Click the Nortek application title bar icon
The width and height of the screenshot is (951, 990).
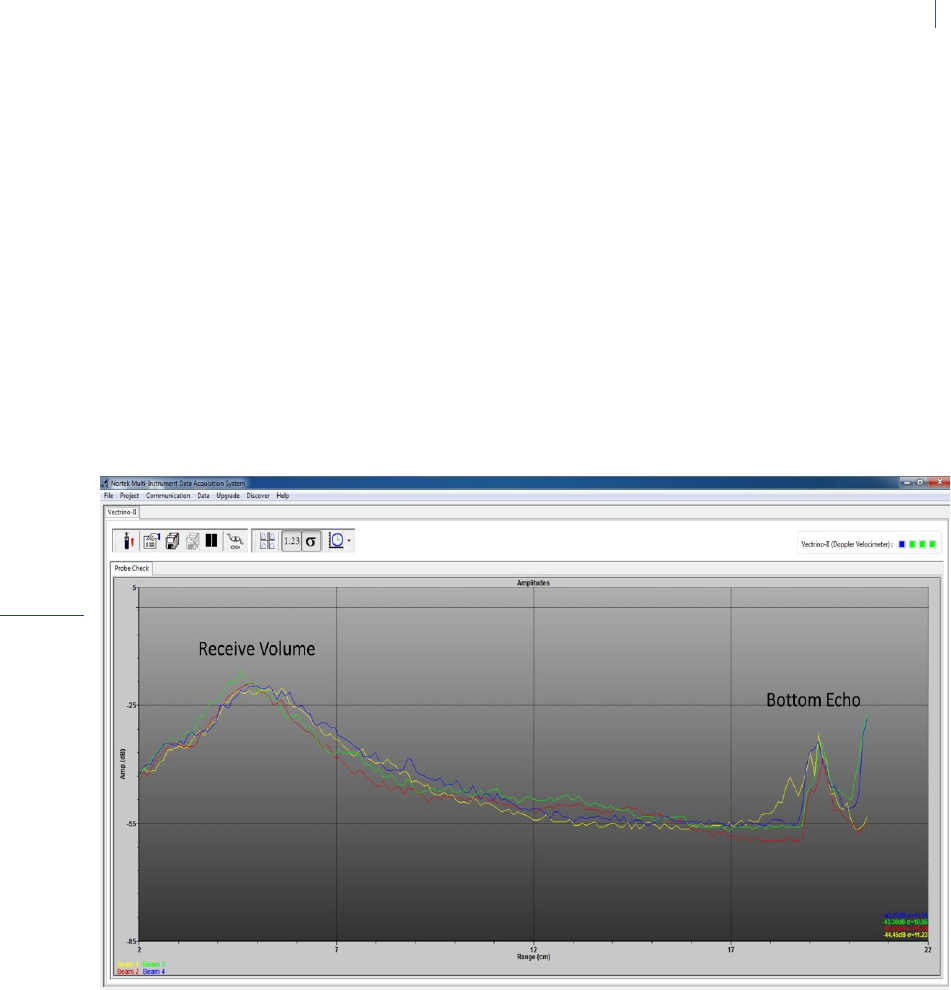coord(105,483)
